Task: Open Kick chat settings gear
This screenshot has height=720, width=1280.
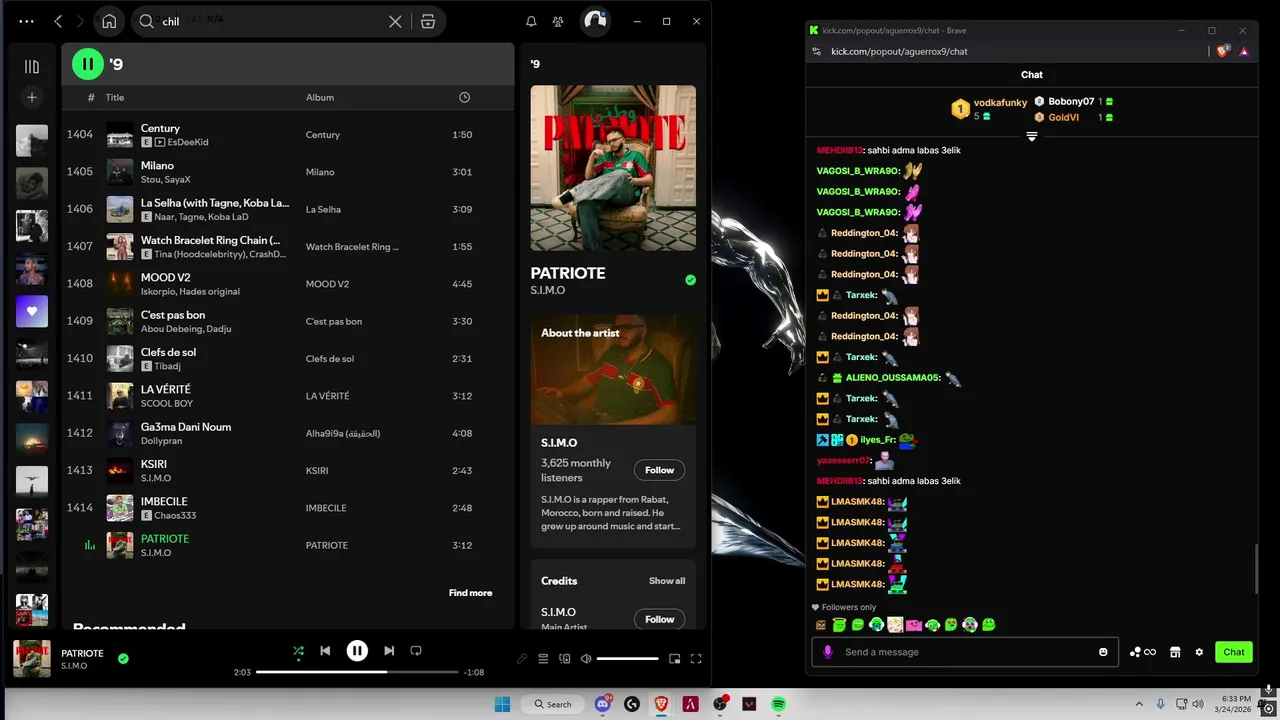Action: tap(1199, 652)
